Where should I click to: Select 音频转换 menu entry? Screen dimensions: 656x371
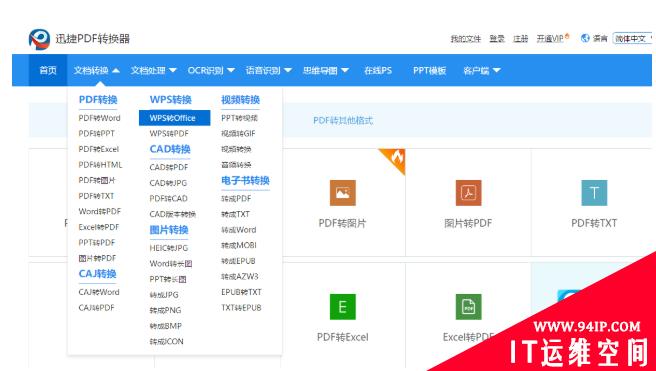[x=236, y=165]
